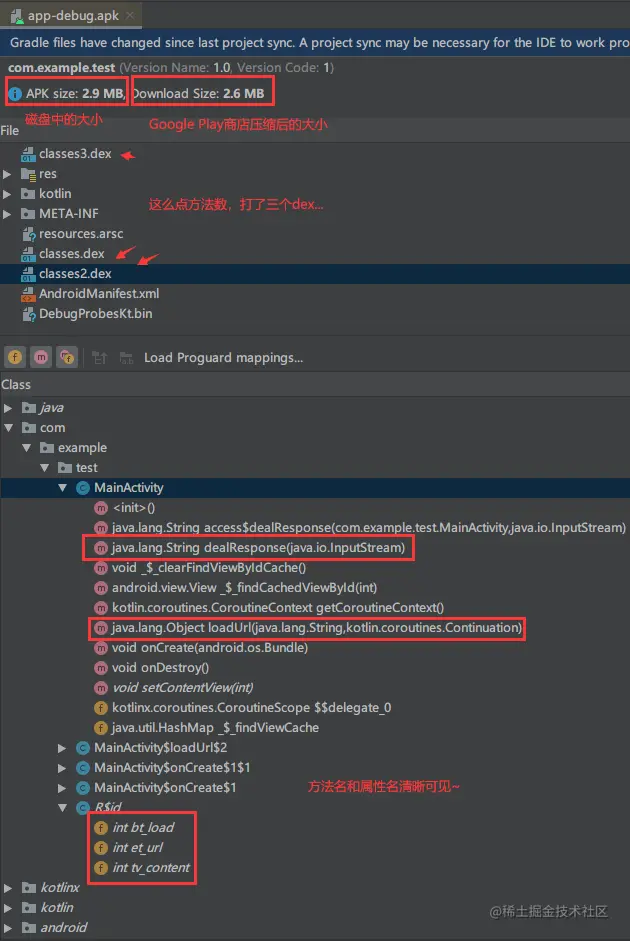Select the loadUrl method row
630x941 pixels.
point(317,628)
